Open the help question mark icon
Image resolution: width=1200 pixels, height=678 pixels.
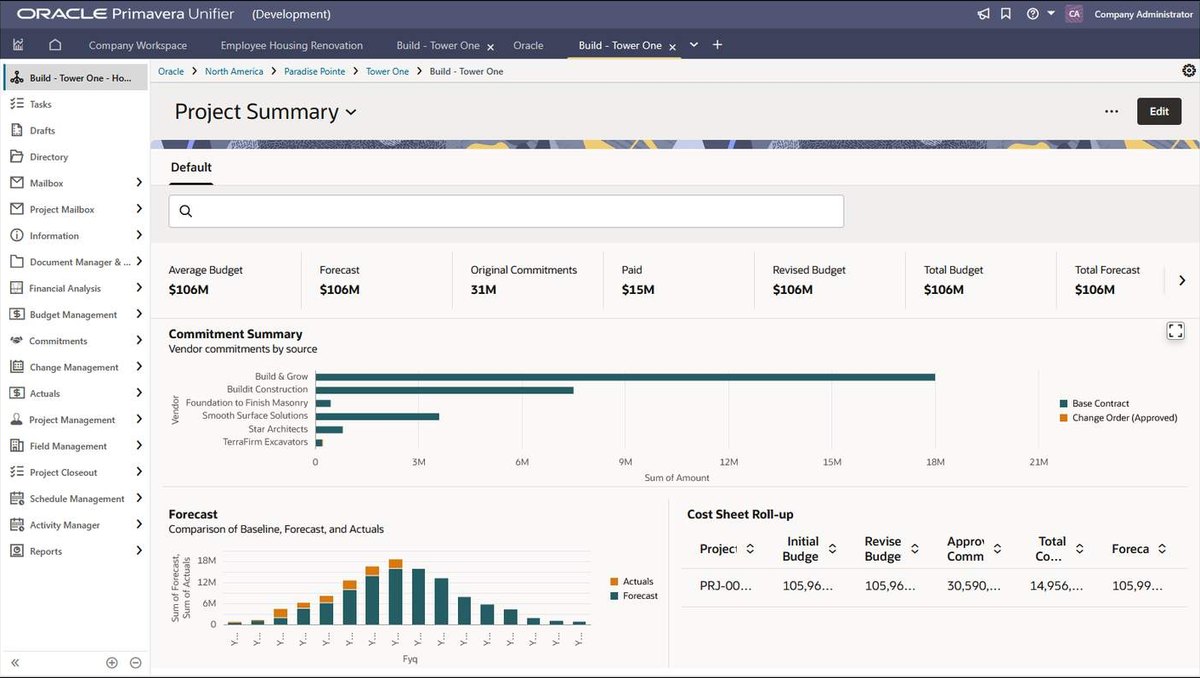tap(1032, 14)
